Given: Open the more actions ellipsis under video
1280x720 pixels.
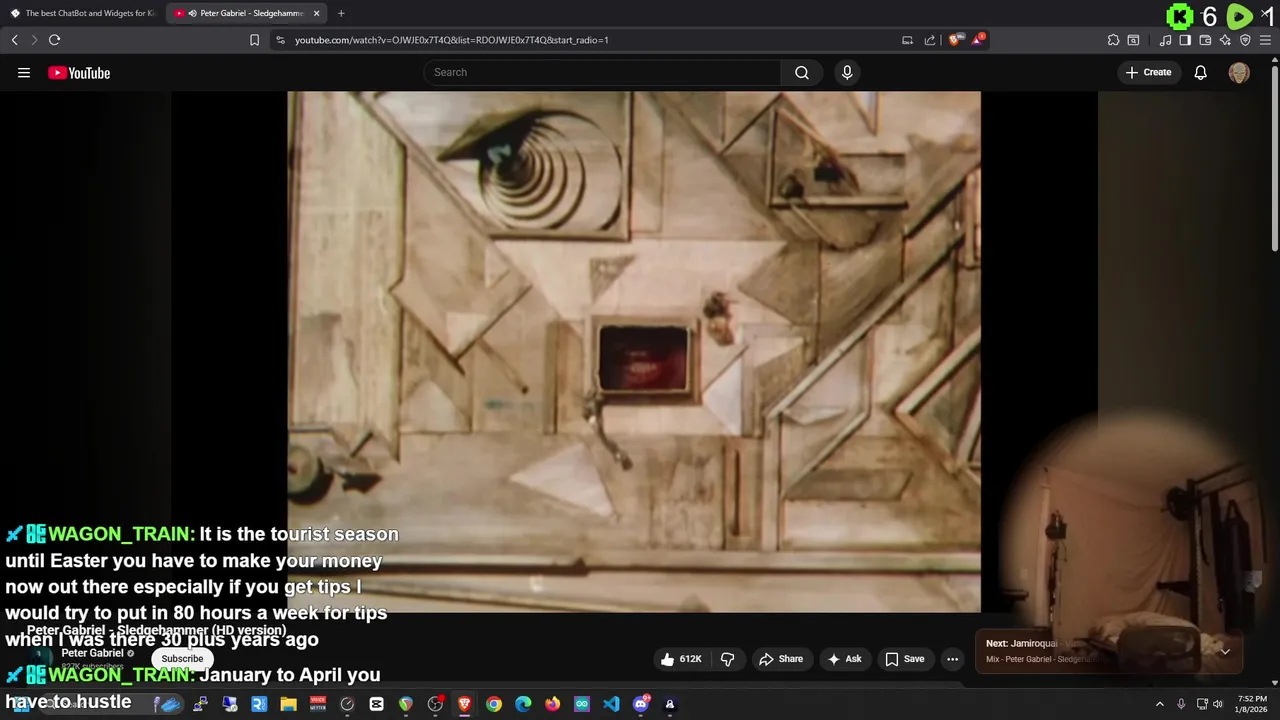Looking at the screenshot, I should [953, 659].
